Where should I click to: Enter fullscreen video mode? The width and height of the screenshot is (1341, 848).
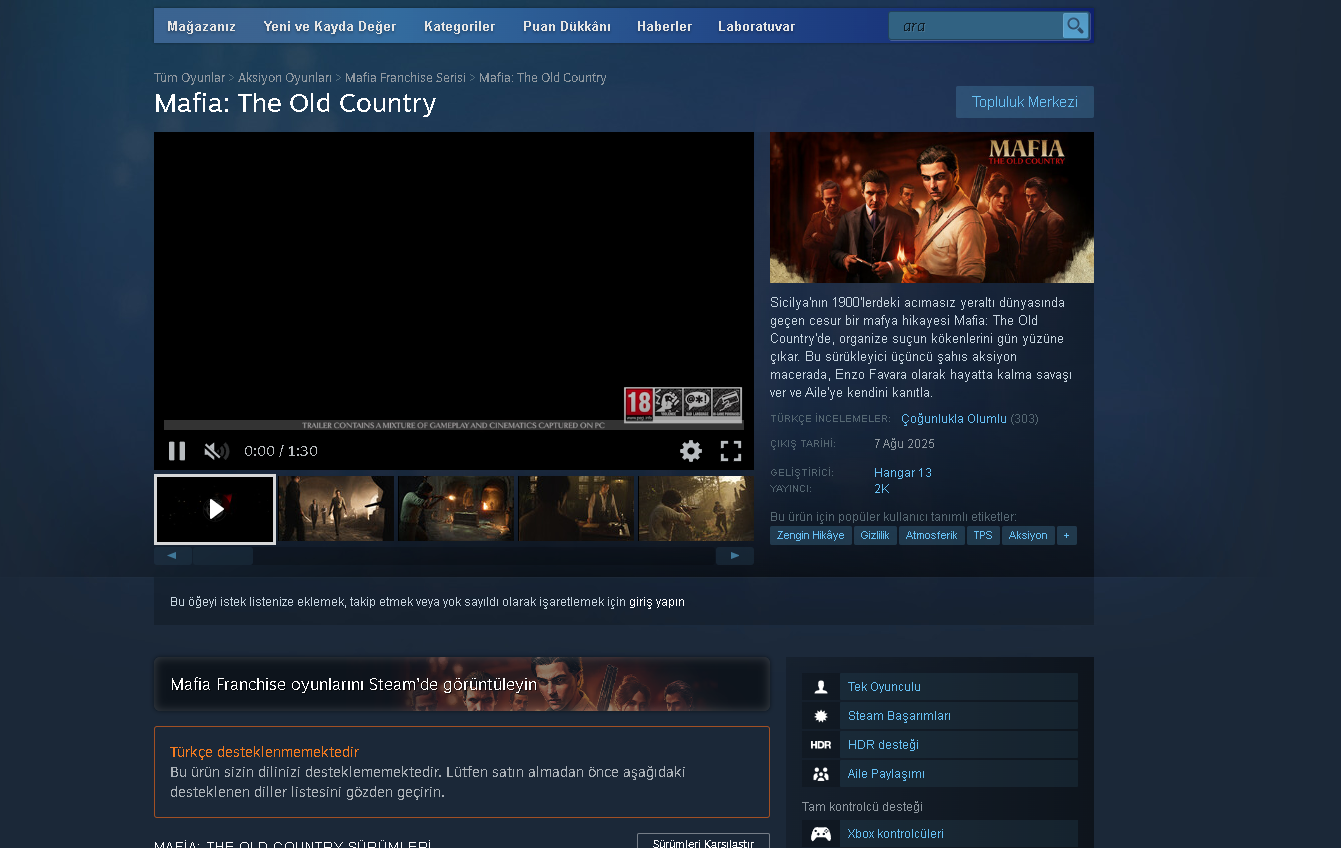731,451
